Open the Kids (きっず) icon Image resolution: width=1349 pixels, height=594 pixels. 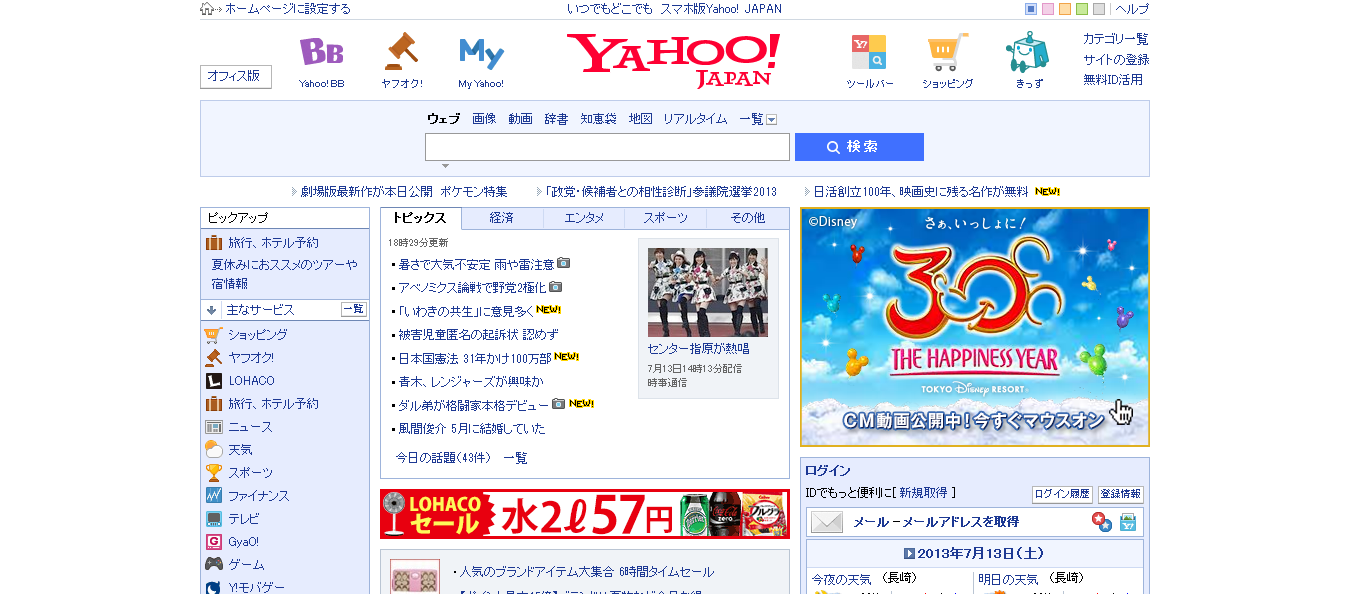click(x=1027, y=52)
